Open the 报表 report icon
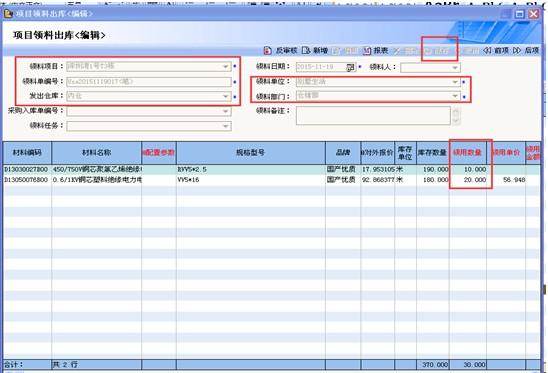 point(367,51)
